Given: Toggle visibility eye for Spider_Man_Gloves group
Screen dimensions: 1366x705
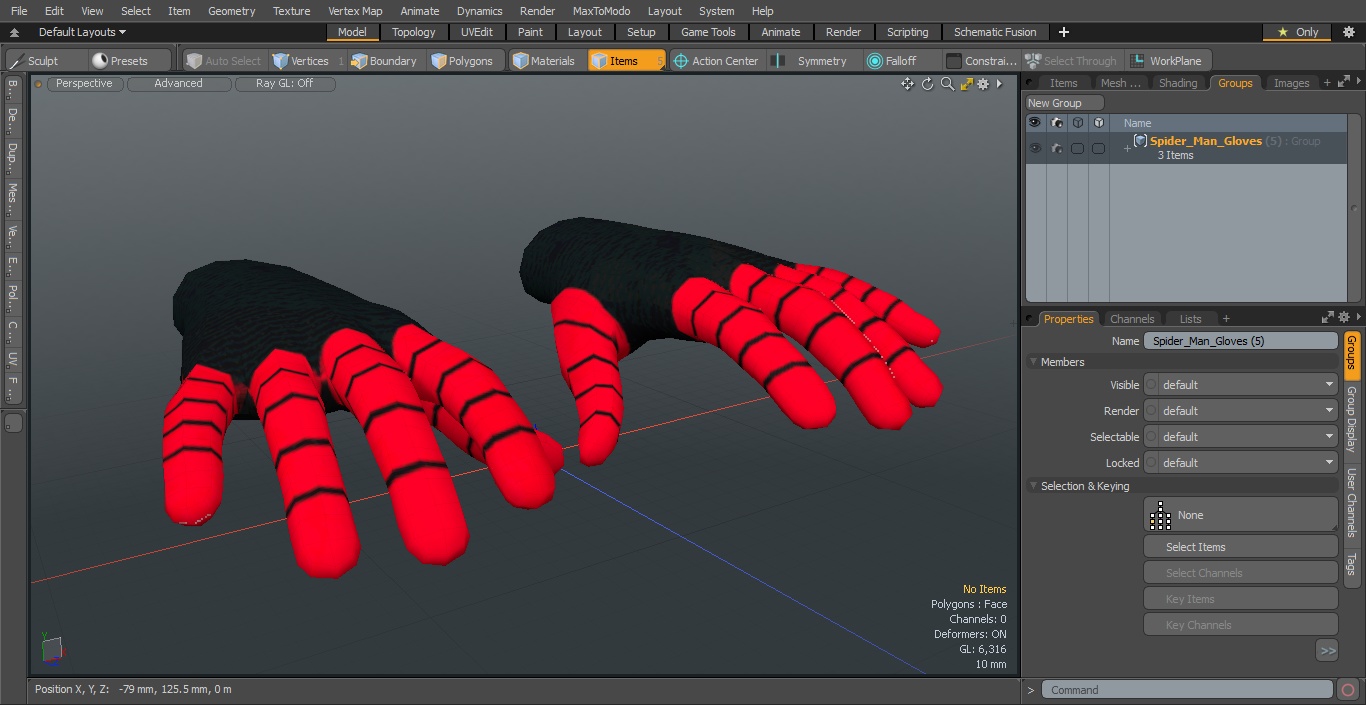Looking at the screenshot, I should [x=1035, y=148].
